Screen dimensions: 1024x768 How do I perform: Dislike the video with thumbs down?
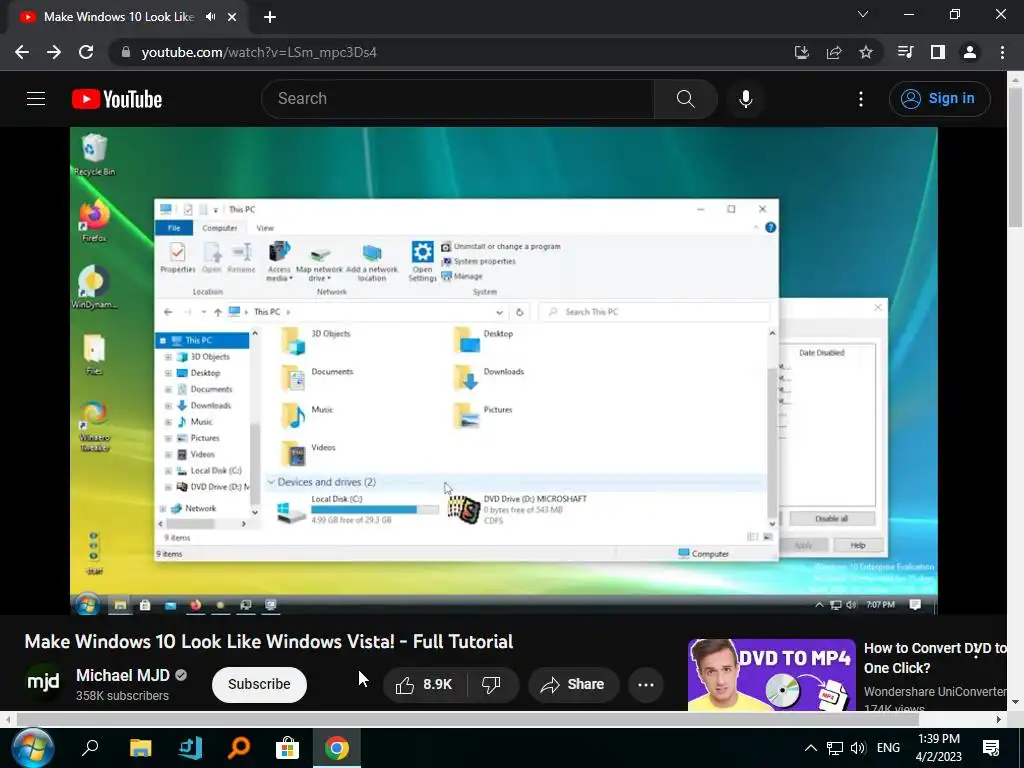pos(492,684)
